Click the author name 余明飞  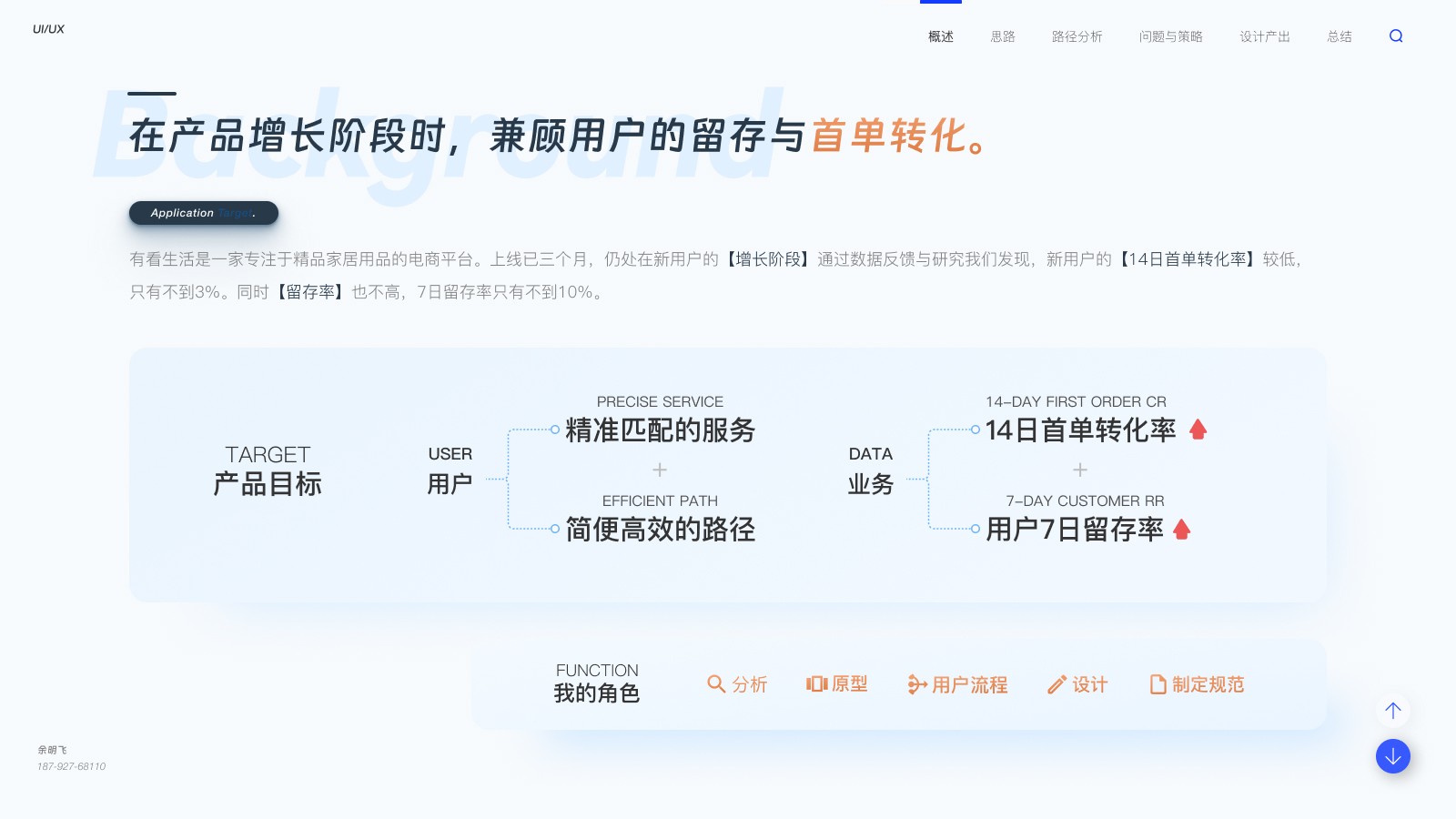tap(52, 750)
